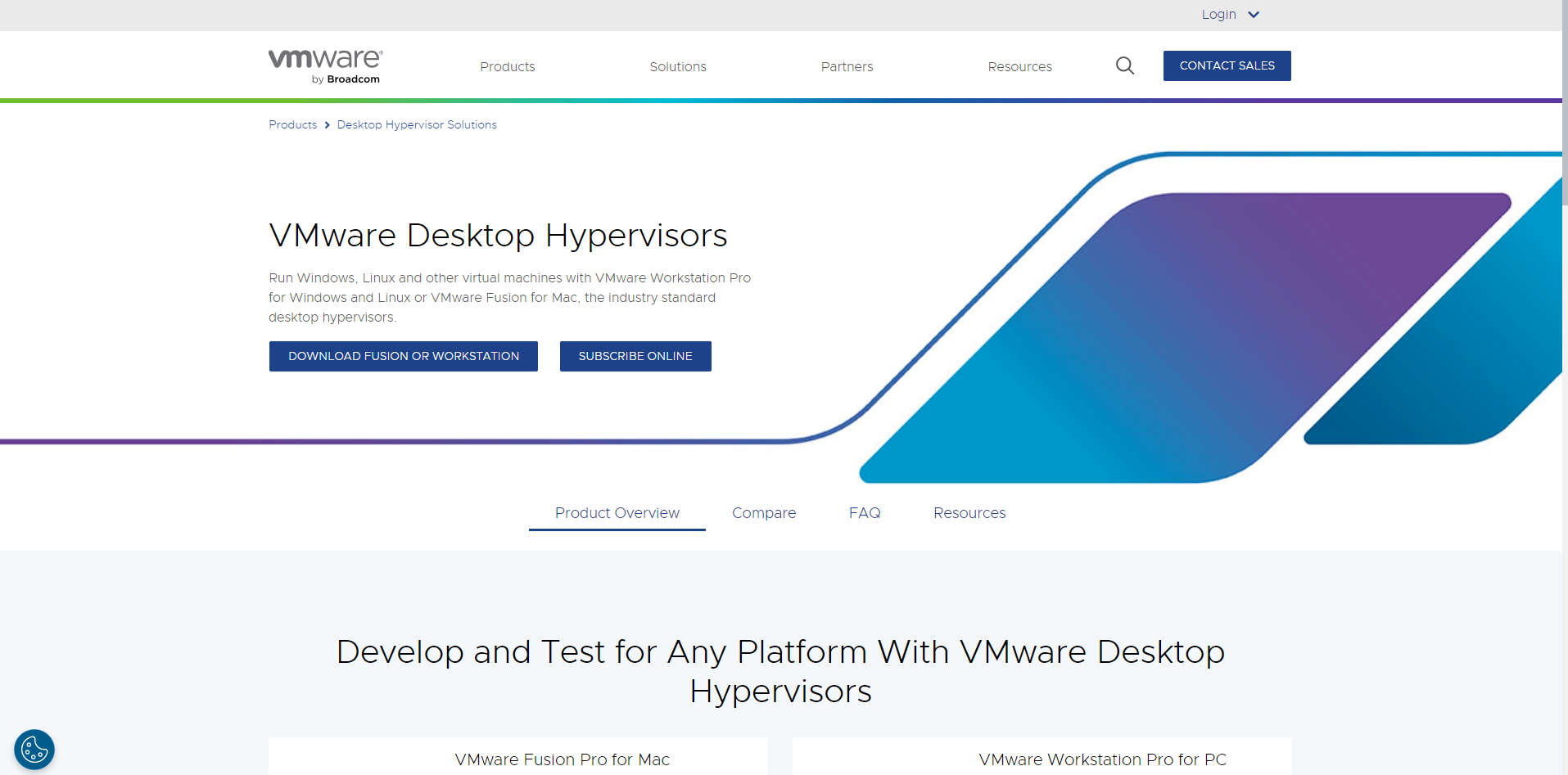Switch to the FAQ tab
The width and height of the screenshot is (1568, 775).
(x=865, y=513)
